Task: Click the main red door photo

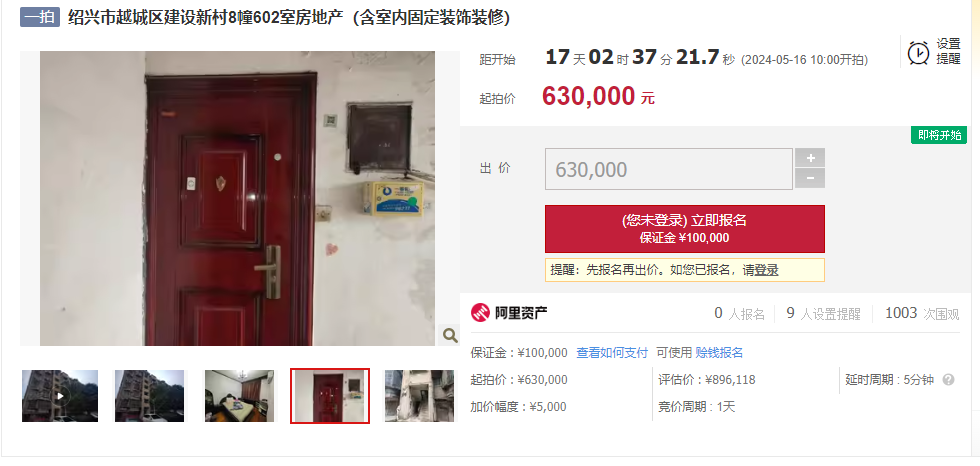Action: click(238, 199)
